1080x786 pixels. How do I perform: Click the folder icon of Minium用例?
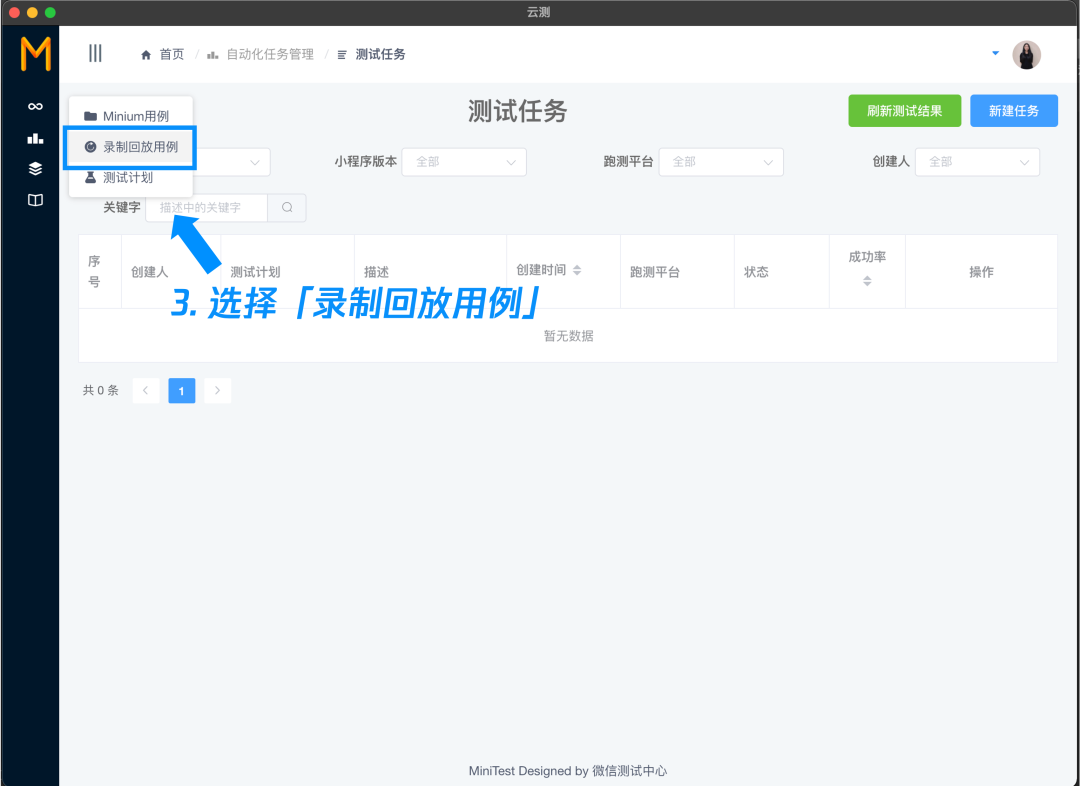coord(90,116)
